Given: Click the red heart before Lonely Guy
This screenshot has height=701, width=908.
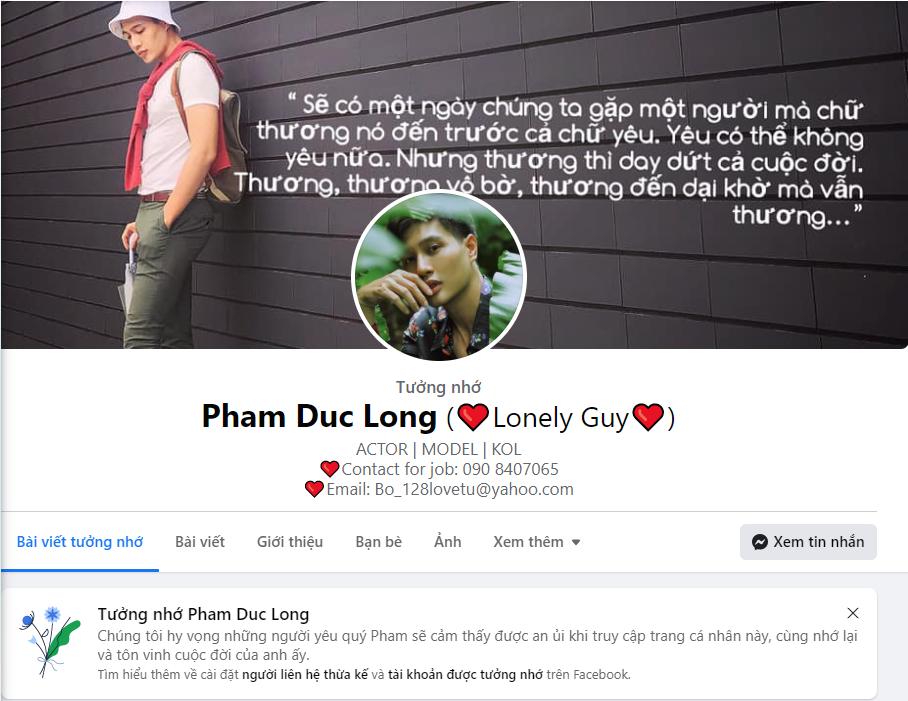Looking at the screenshot, I should (x=473, y=417).
